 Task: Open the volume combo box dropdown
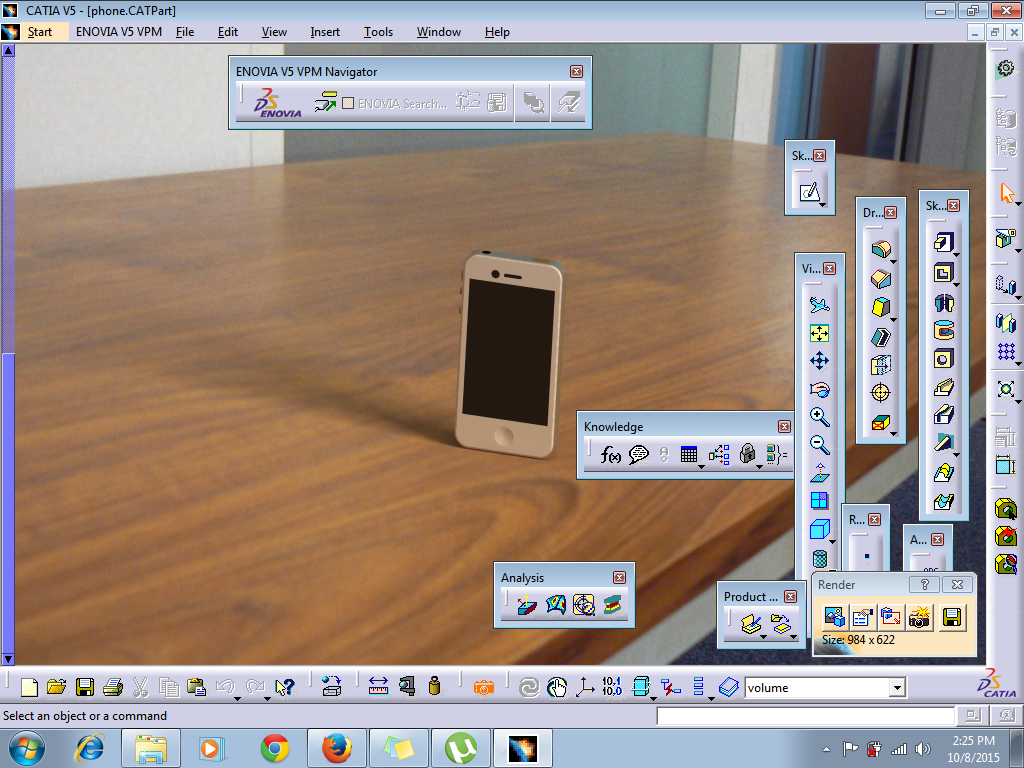pyautogui.click(x=897, y=688)
